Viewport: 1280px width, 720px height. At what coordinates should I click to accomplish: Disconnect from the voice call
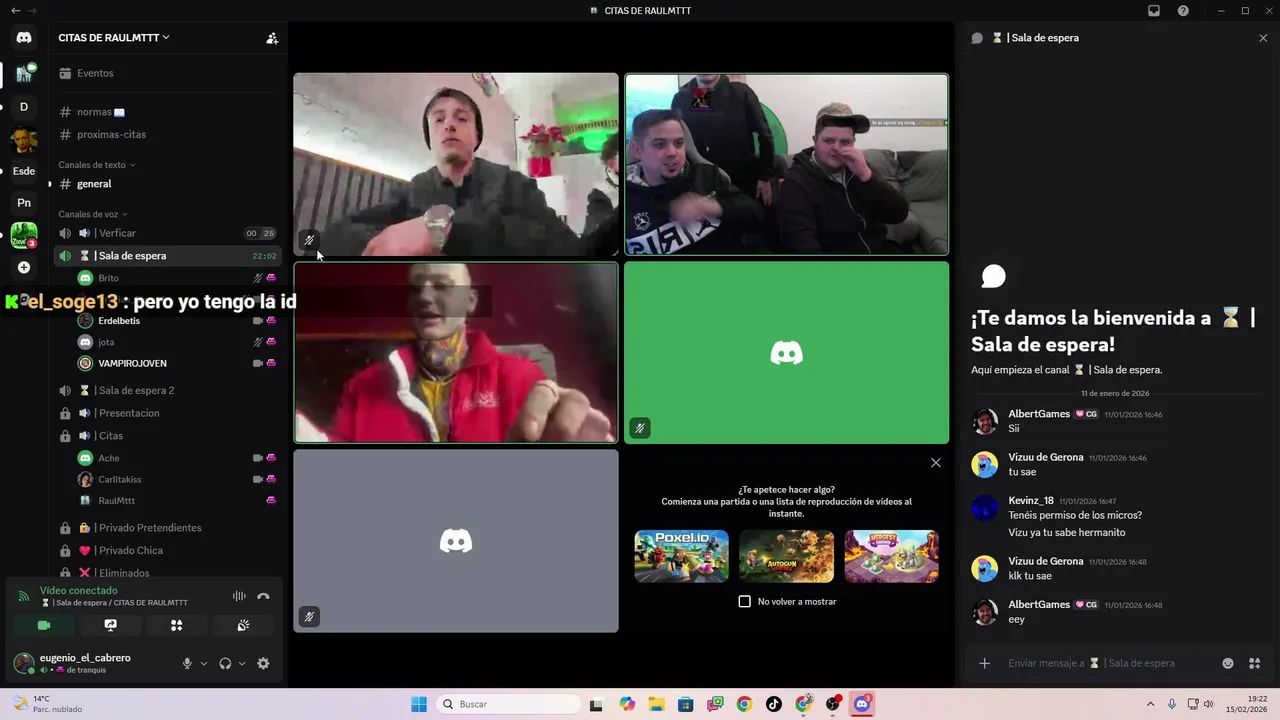pyautogui.click(x=263, y=596)
